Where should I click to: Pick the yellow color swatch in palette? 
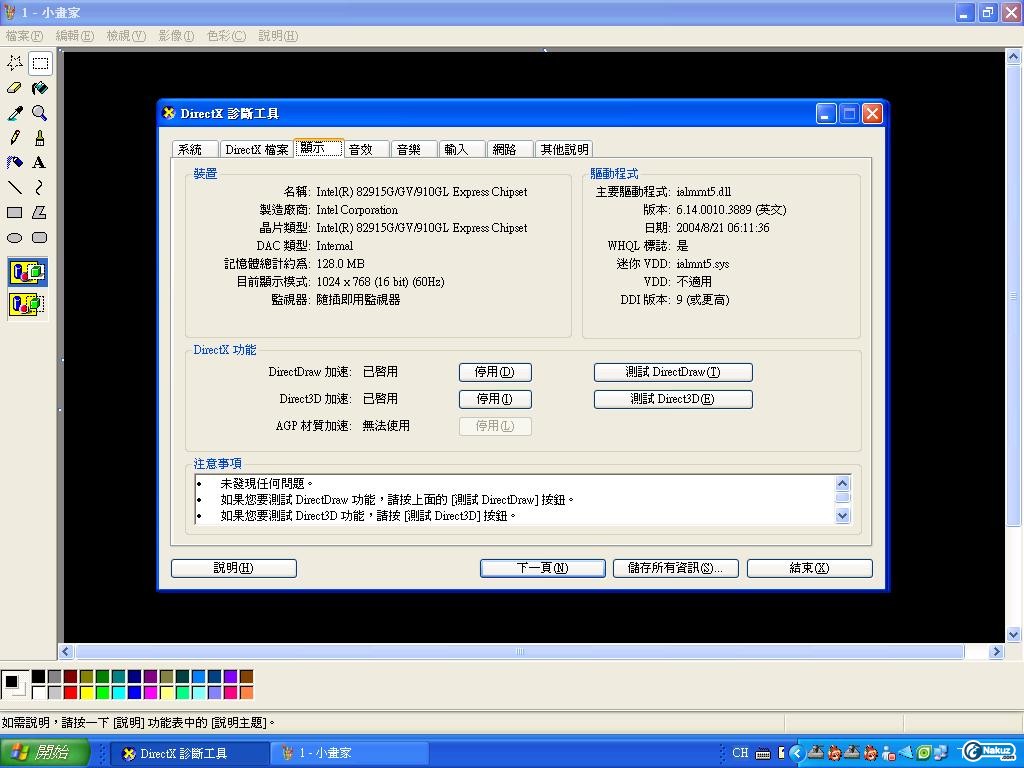[x=86, y=692]
